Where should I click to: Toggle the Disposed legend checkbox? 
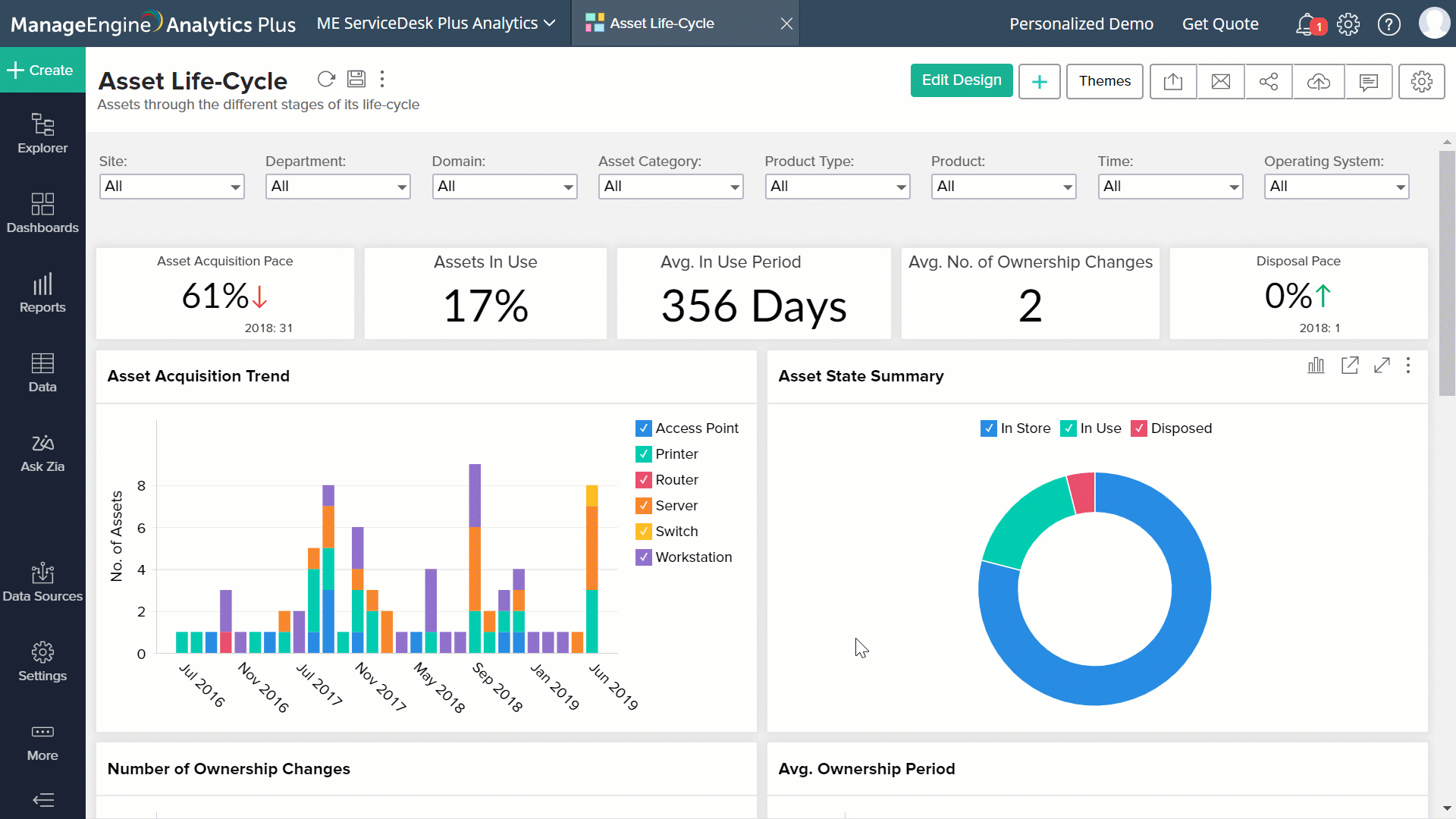point(1139,428)
